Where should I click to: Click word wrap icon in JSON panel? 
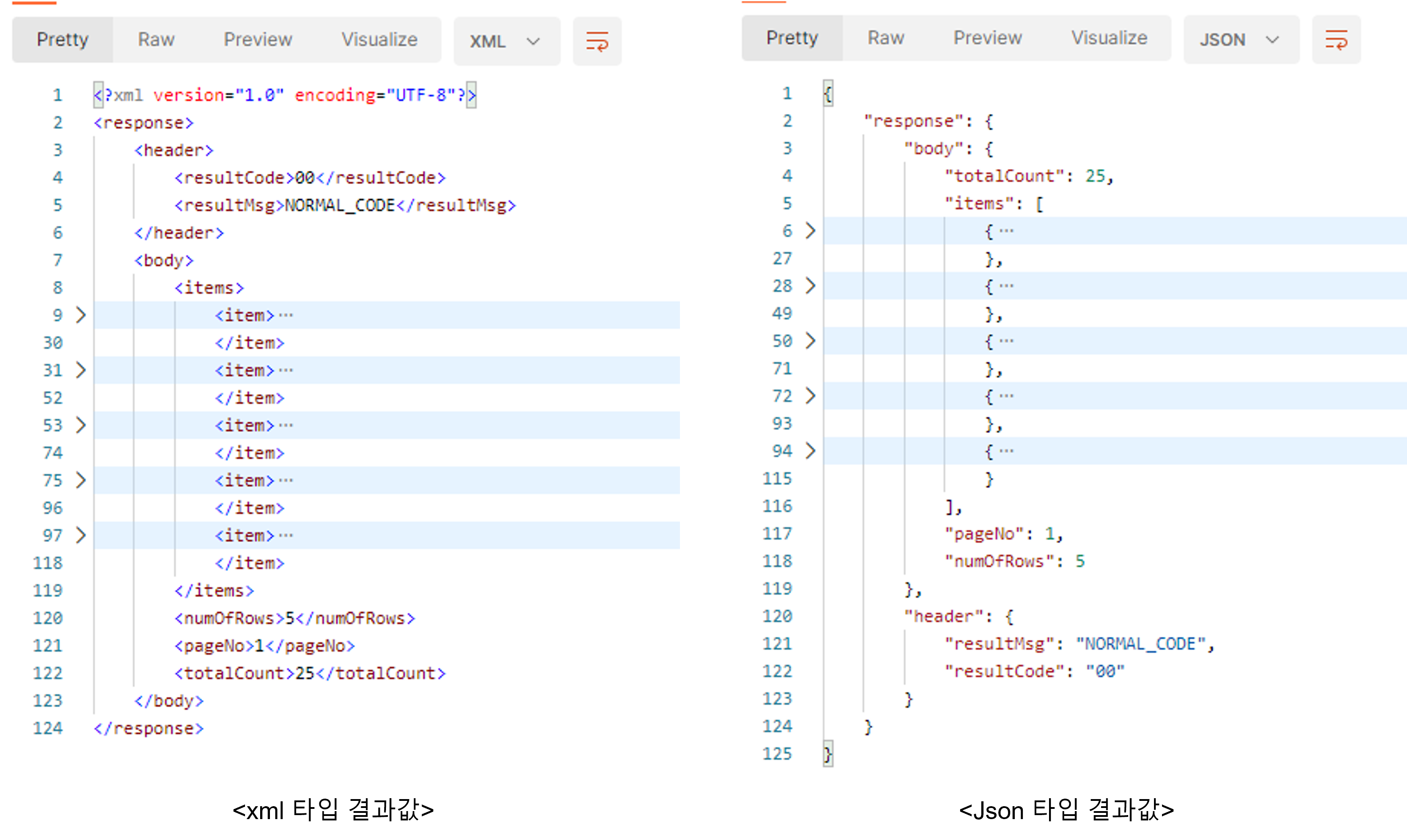coord(1336,40)
